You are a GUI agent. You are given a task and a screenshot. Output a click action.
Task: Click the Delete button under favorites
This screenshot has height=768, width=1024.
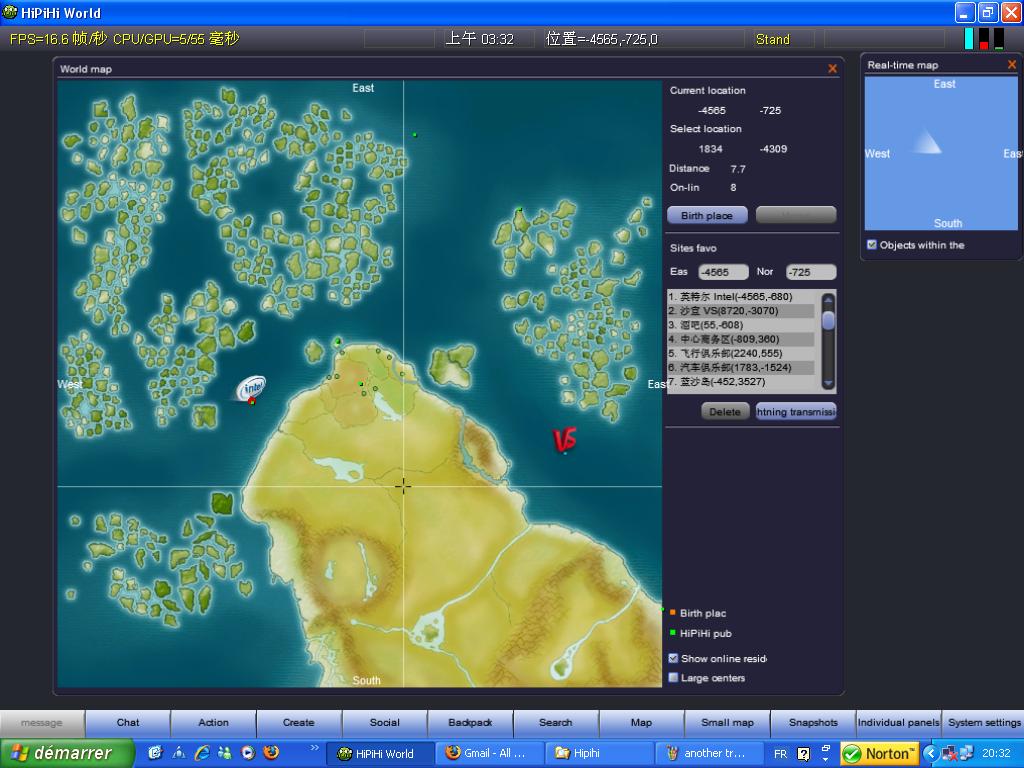pyautogui.click(x=725, y=411)
